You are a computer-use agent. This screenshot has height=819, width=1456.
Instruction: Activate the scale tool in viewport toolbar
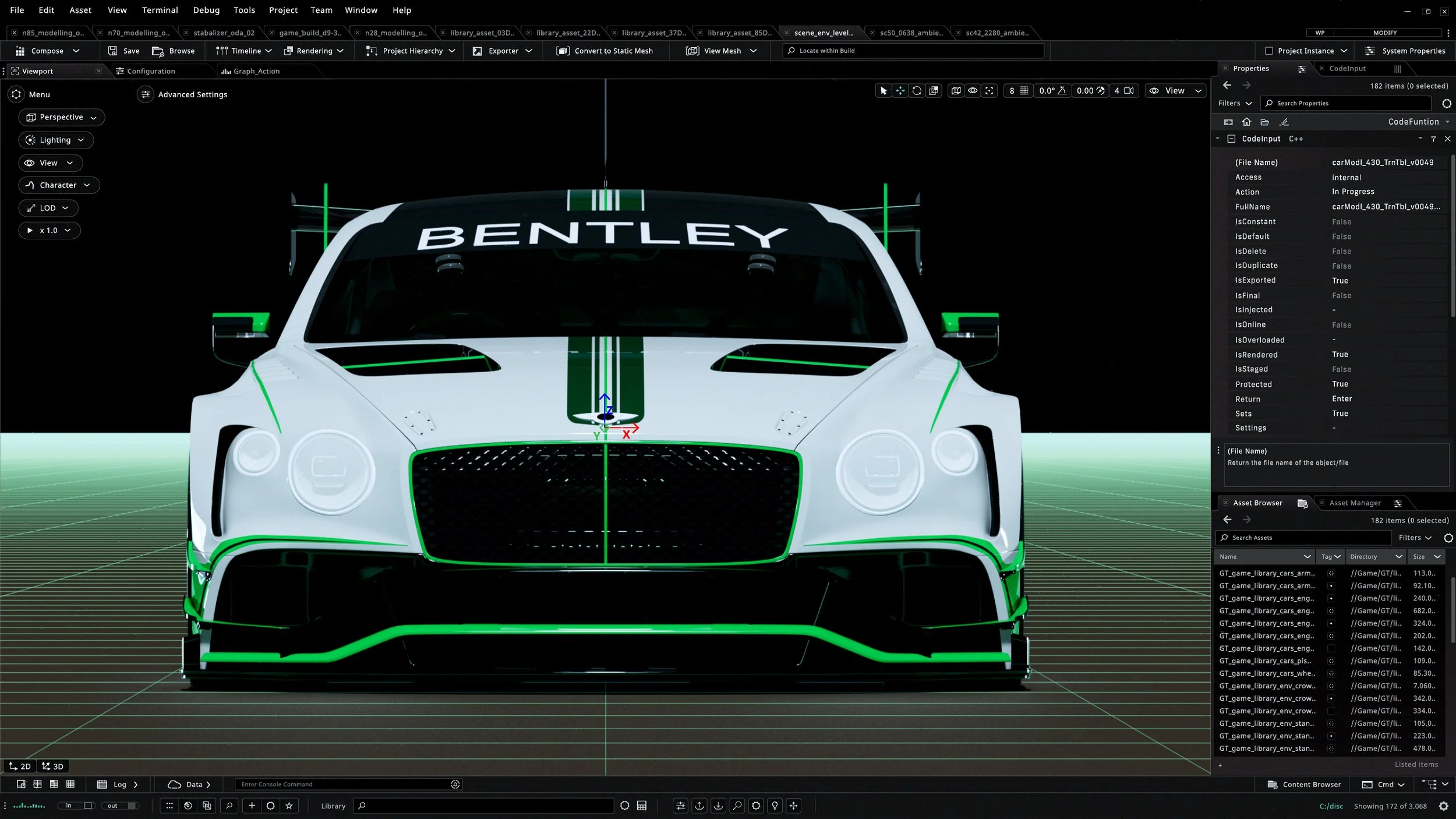click(x=934, y=91)
